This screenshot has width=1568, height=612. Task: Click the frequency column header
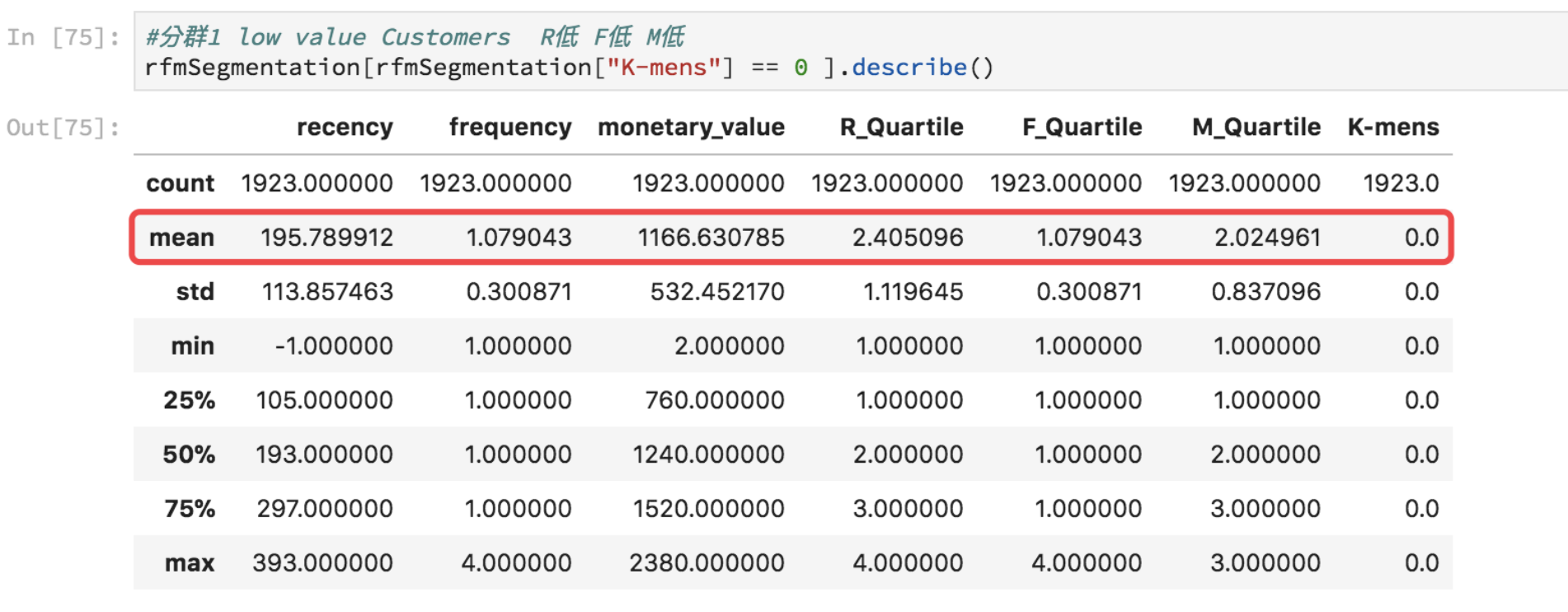click(x=510, y=127)
